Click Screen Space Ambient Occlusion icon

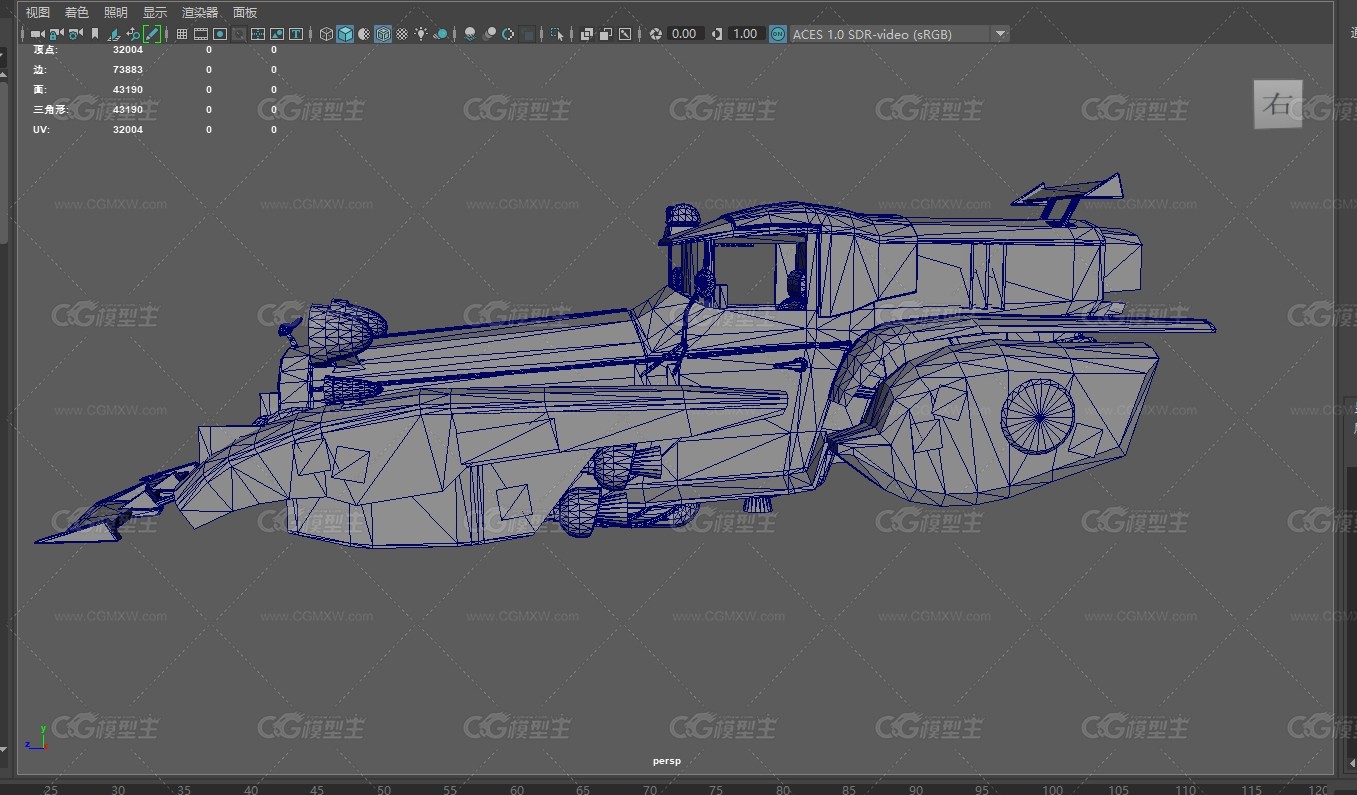pyautogui.click(x=470, y=34)
